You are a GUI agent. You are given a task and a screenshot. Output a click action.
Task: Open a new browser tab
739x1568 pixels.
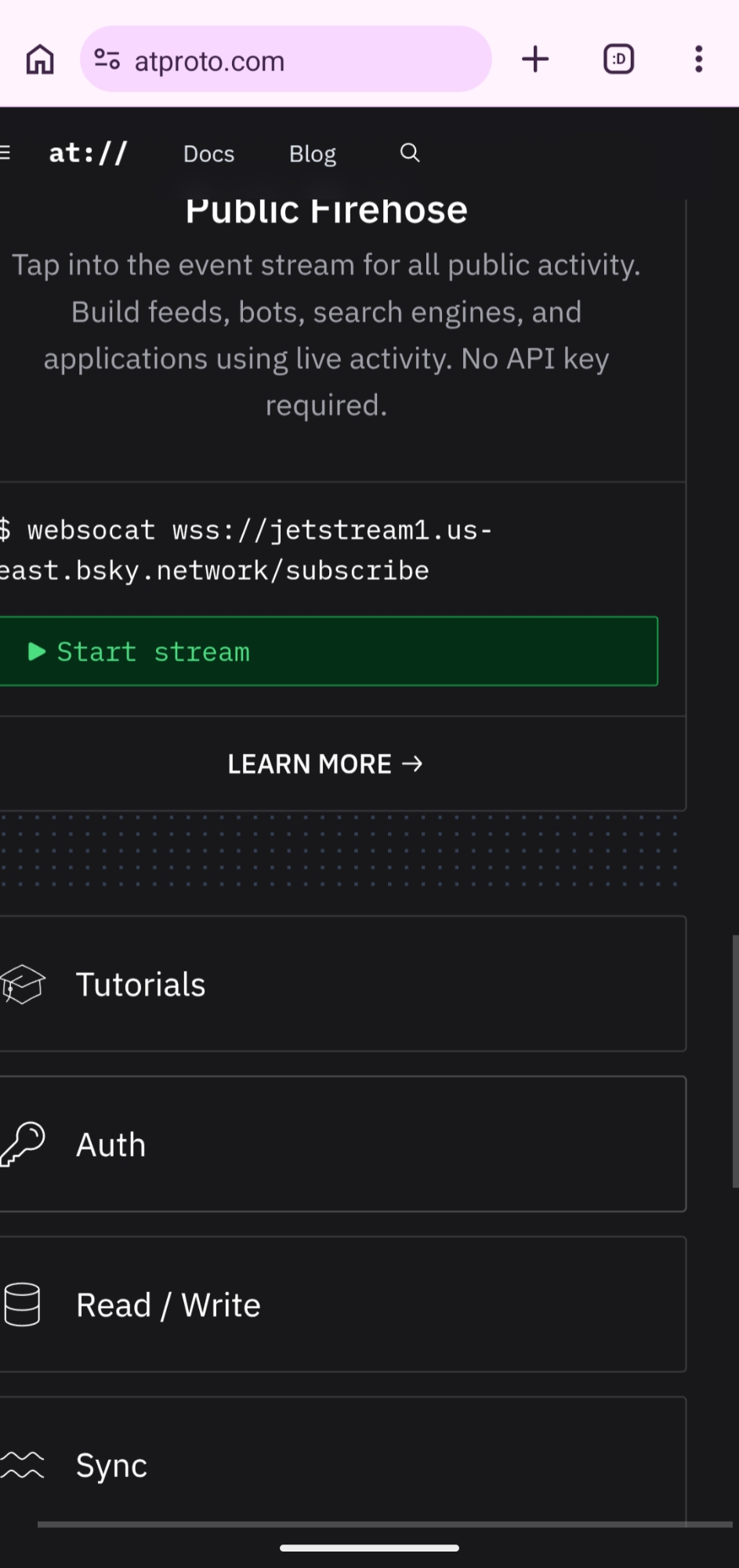[536, 60]
